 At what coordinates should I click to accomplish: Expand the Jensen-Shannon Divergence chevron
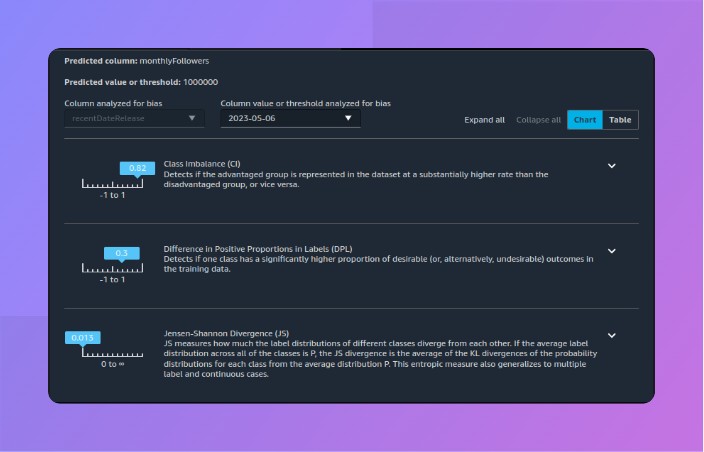(x=612, y=336)
